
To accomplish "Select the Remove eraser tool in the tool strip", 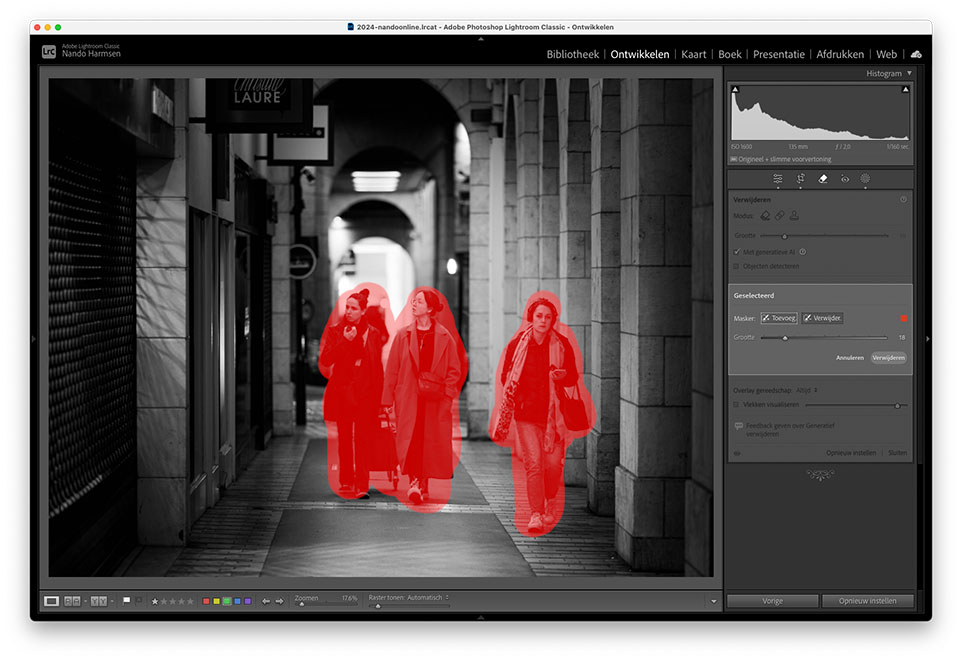I will coord(823,179).
